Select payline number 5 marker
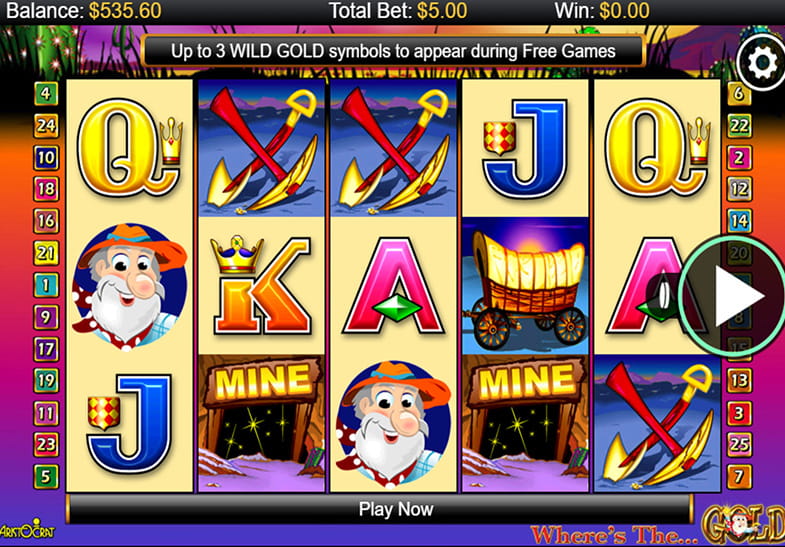Screen dimensions: 785x547 pyautogui.click(x=46, y=476)
